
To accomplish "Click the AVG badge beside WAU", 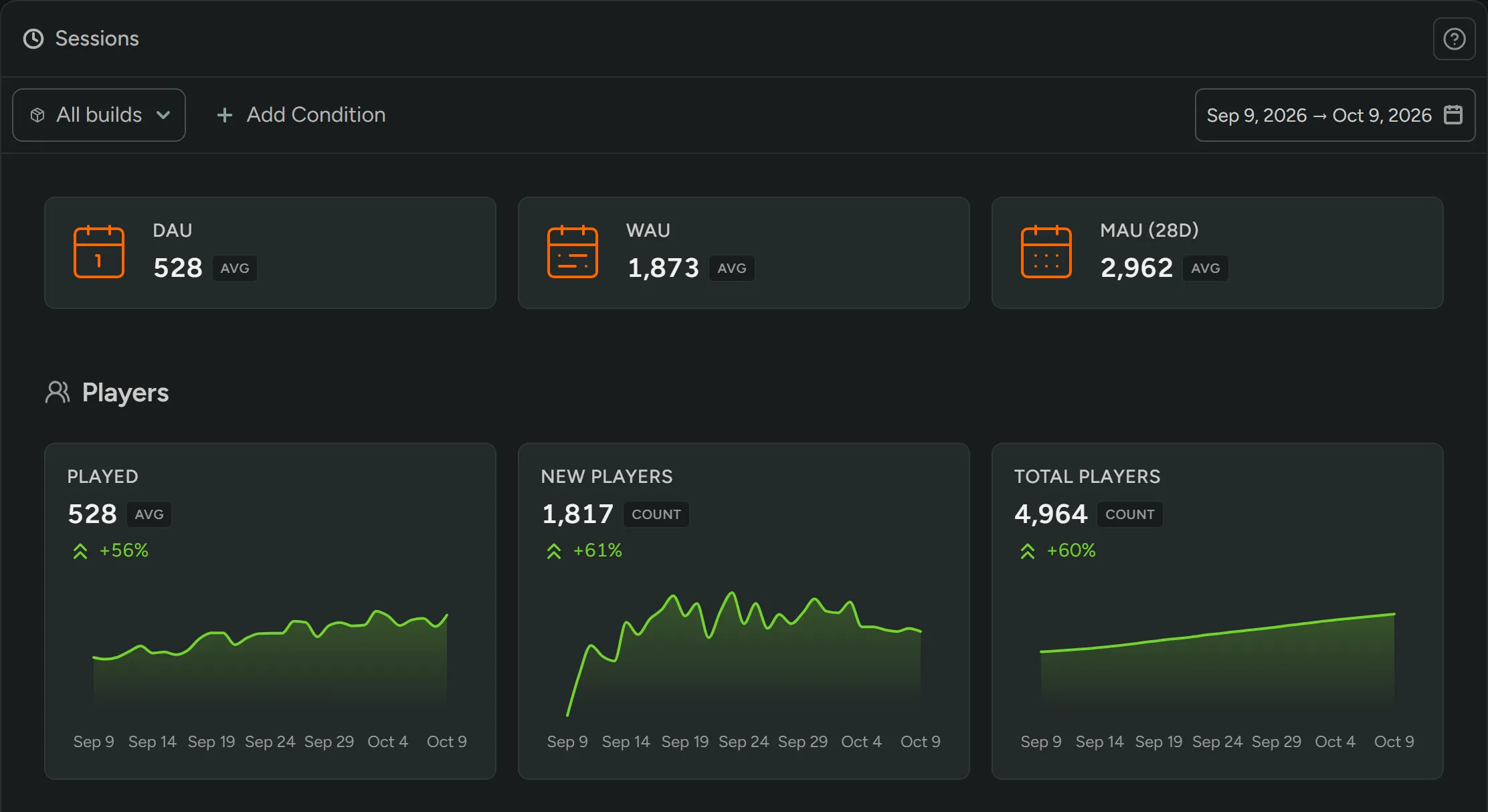I will (x=732, y=268).
